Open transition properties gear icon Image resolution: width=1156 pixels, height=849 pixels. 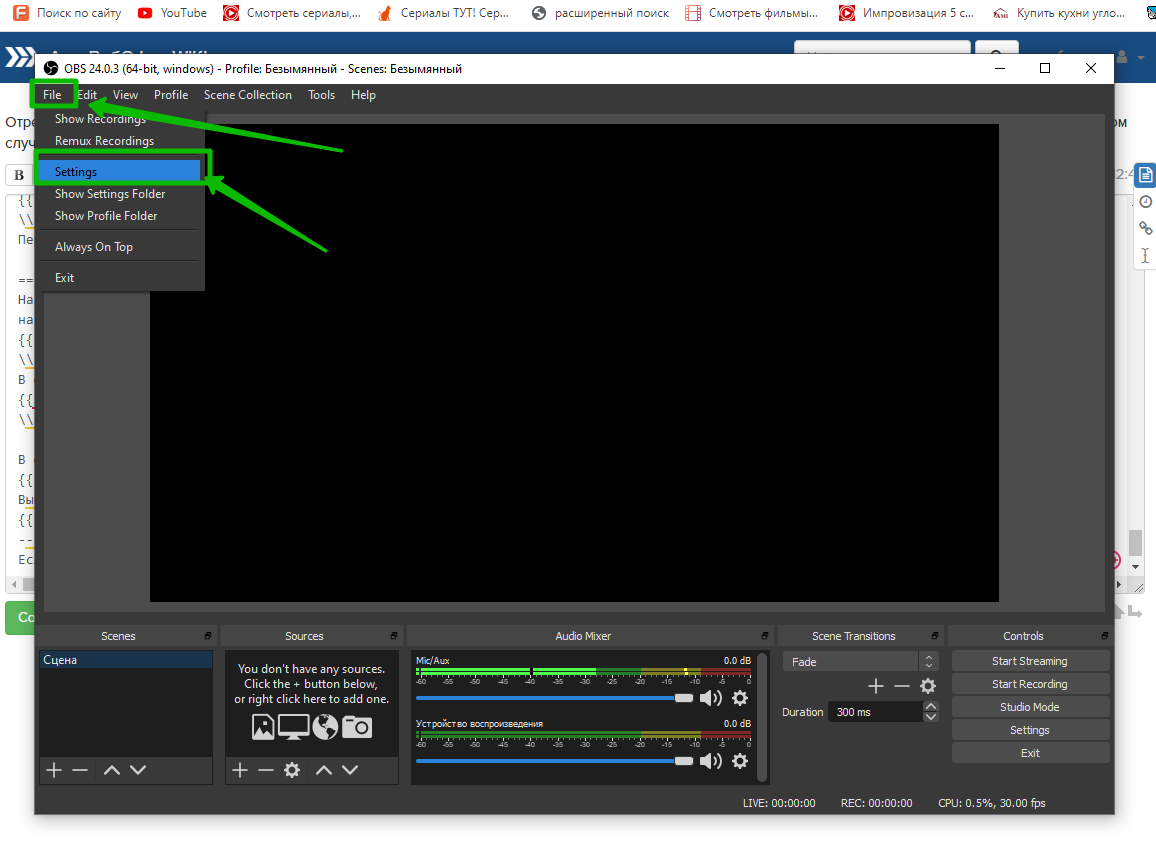[928, 686]
